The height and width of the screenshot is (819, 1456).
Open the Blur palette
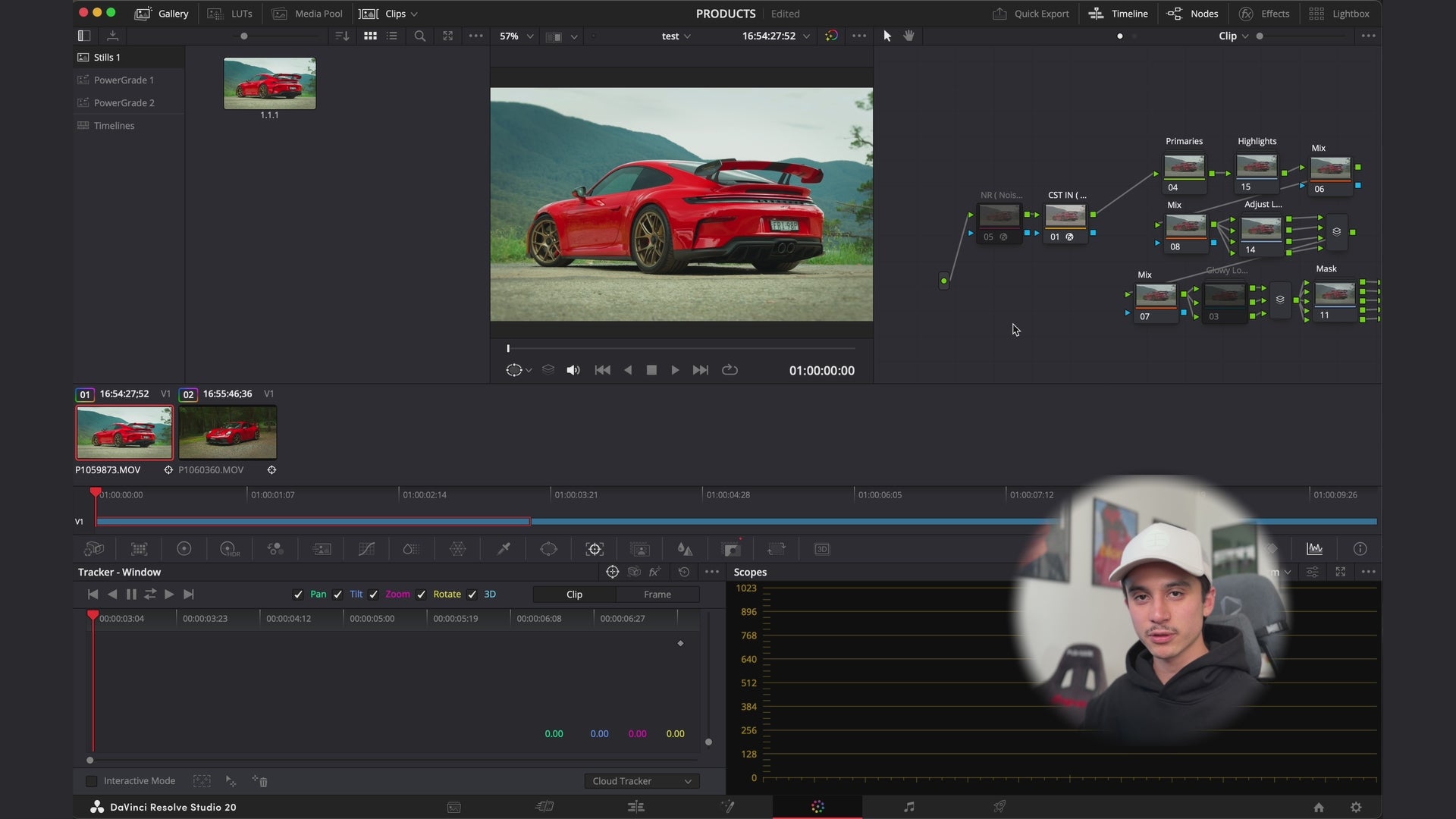coord(685,548)
